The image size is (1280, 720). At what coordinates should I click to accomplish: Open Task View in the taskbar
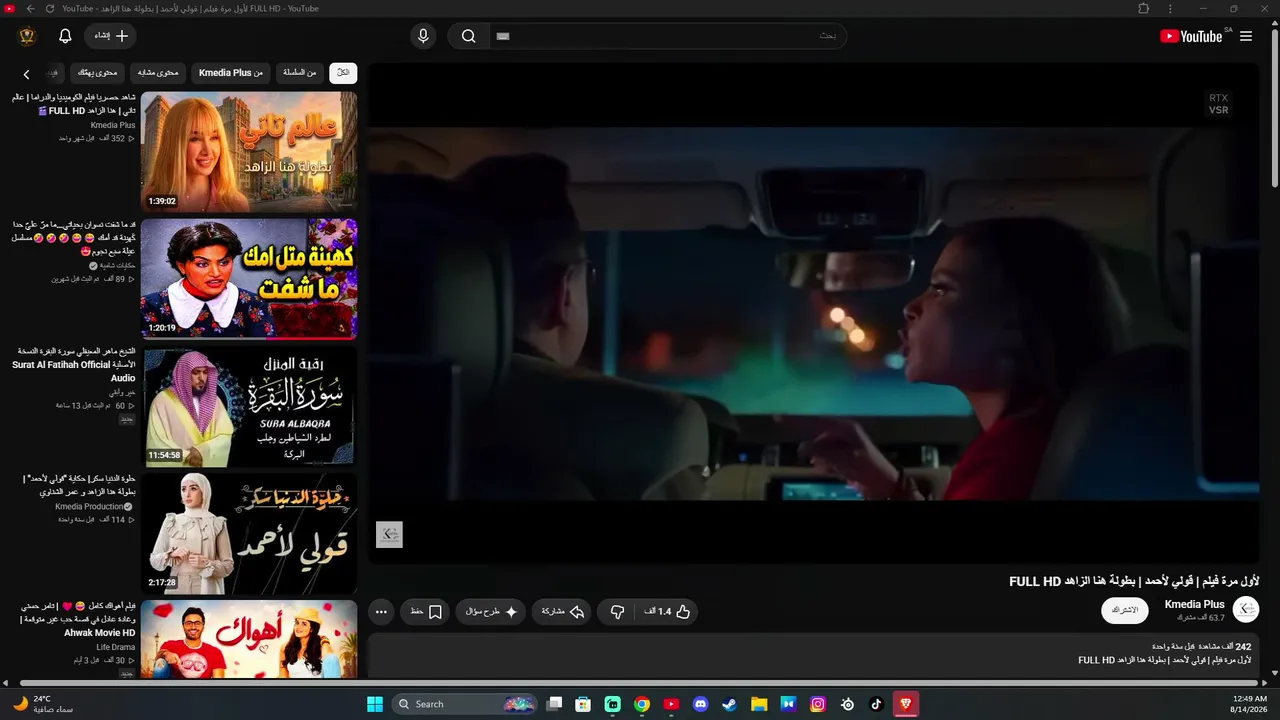pos(554,704)
